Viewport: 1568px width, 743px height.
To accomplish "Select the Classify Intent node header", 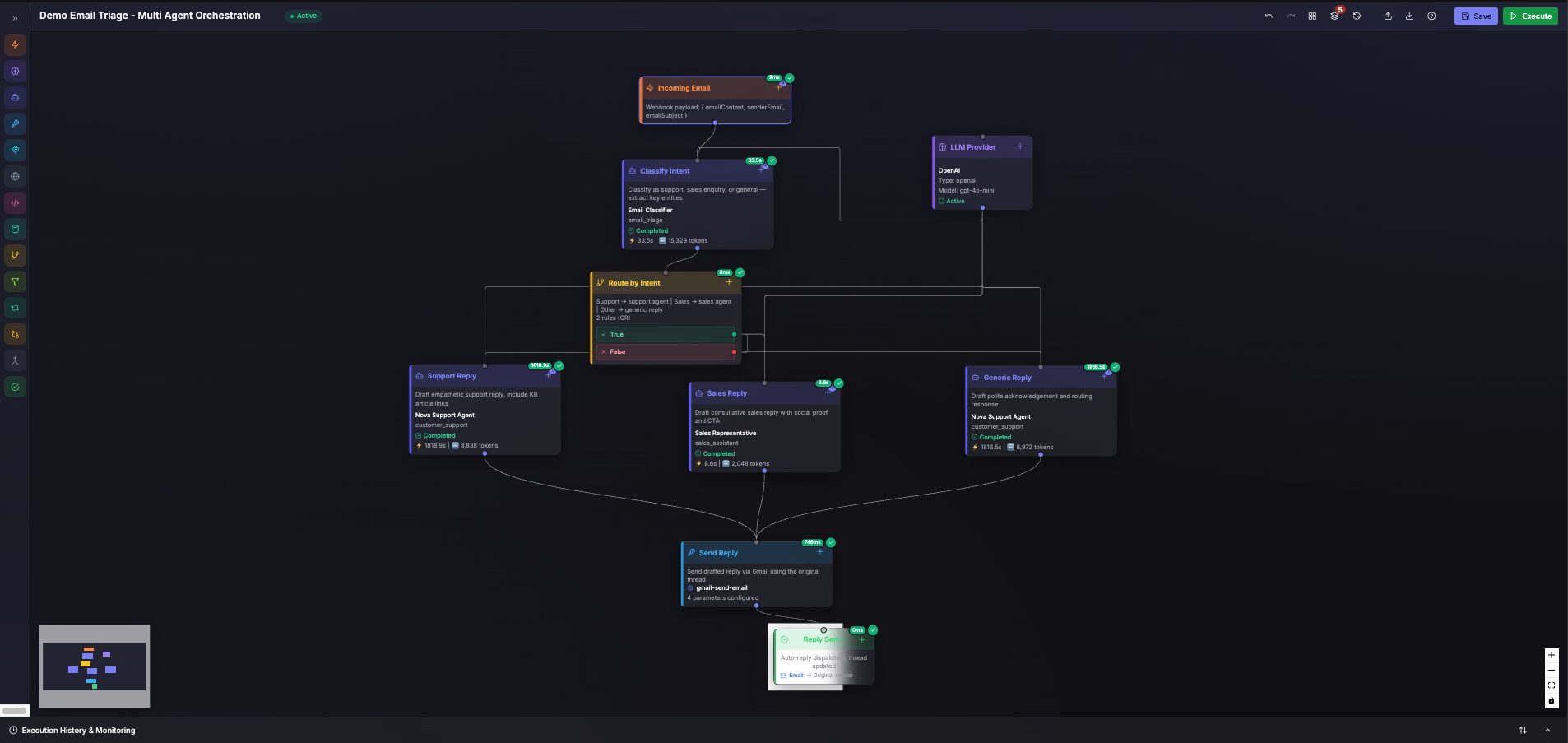I will pyautogui.click(x=698, y=171).
